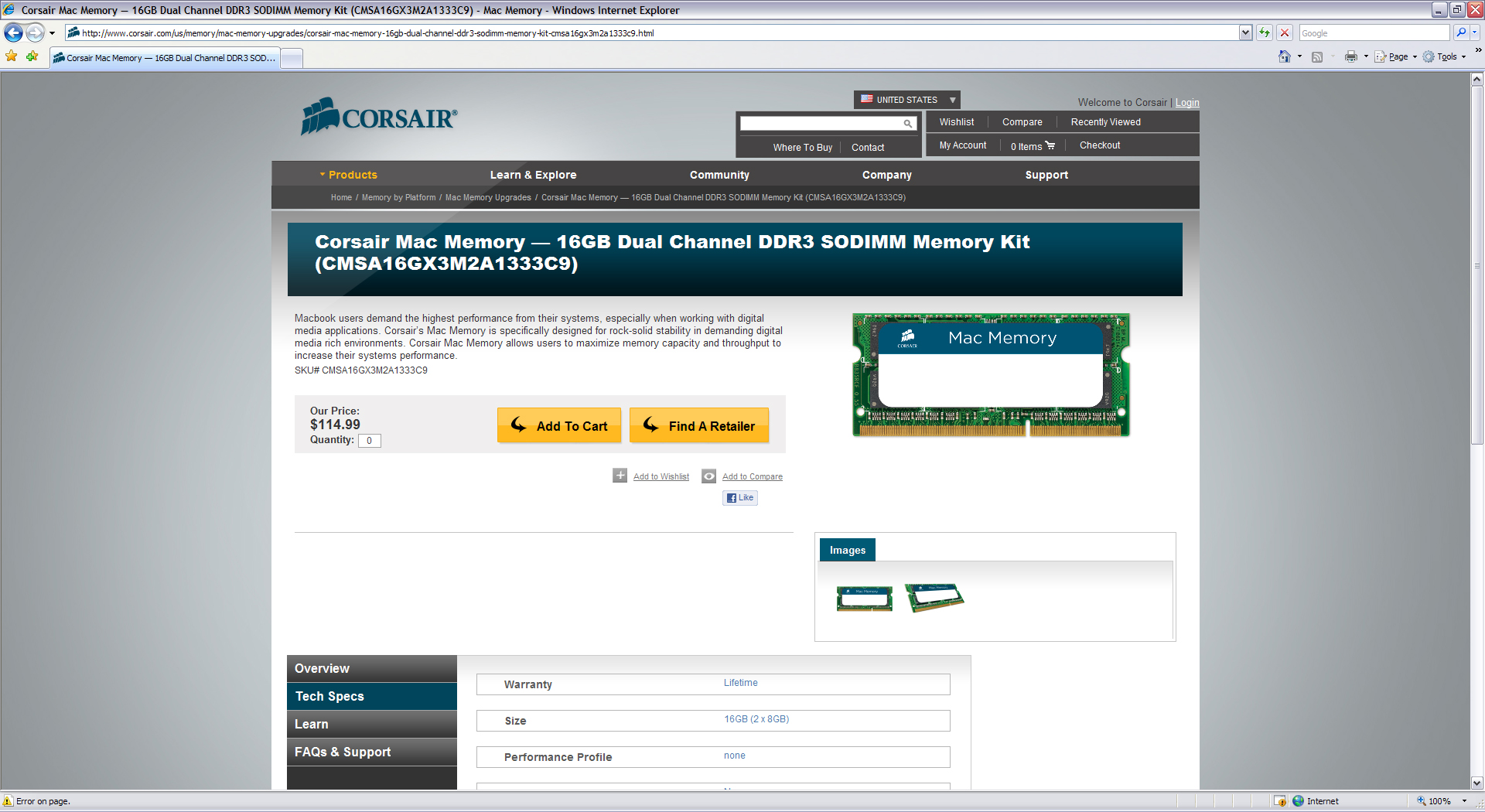Expand the command bar overflow chevron
Viewport: 1485px width, 812px height.
pyautogui.click(x=1478, y=51)
